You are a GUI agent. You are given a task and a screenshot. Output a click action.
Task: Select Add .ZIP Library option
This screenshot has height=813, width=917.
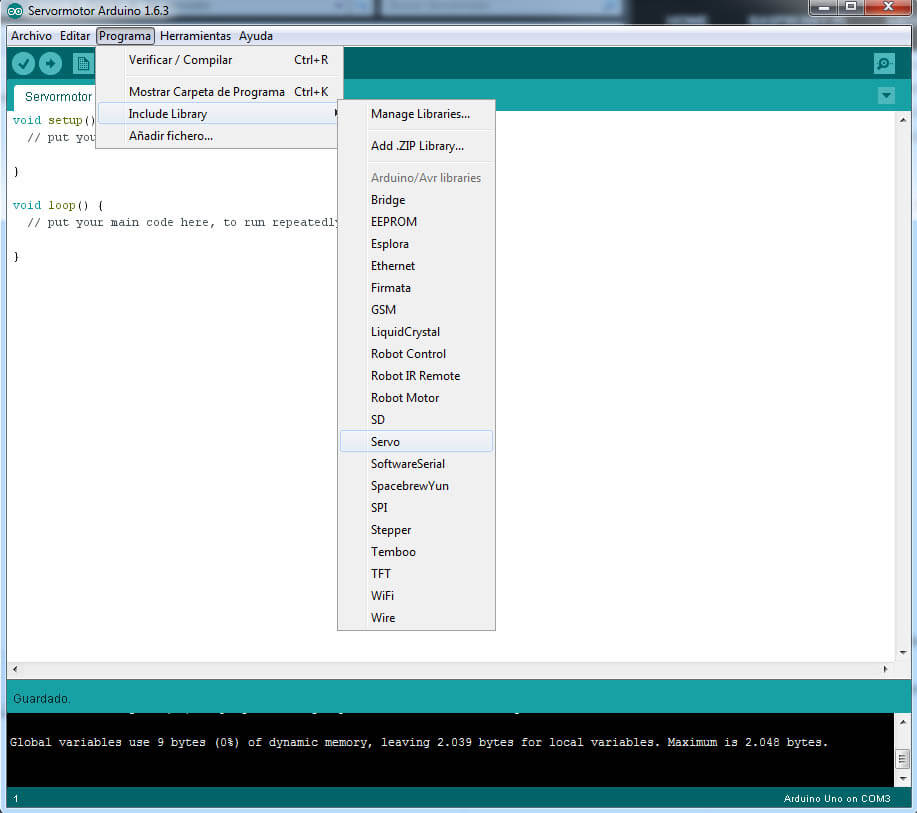pyautogui.click(x=418, y=146)
